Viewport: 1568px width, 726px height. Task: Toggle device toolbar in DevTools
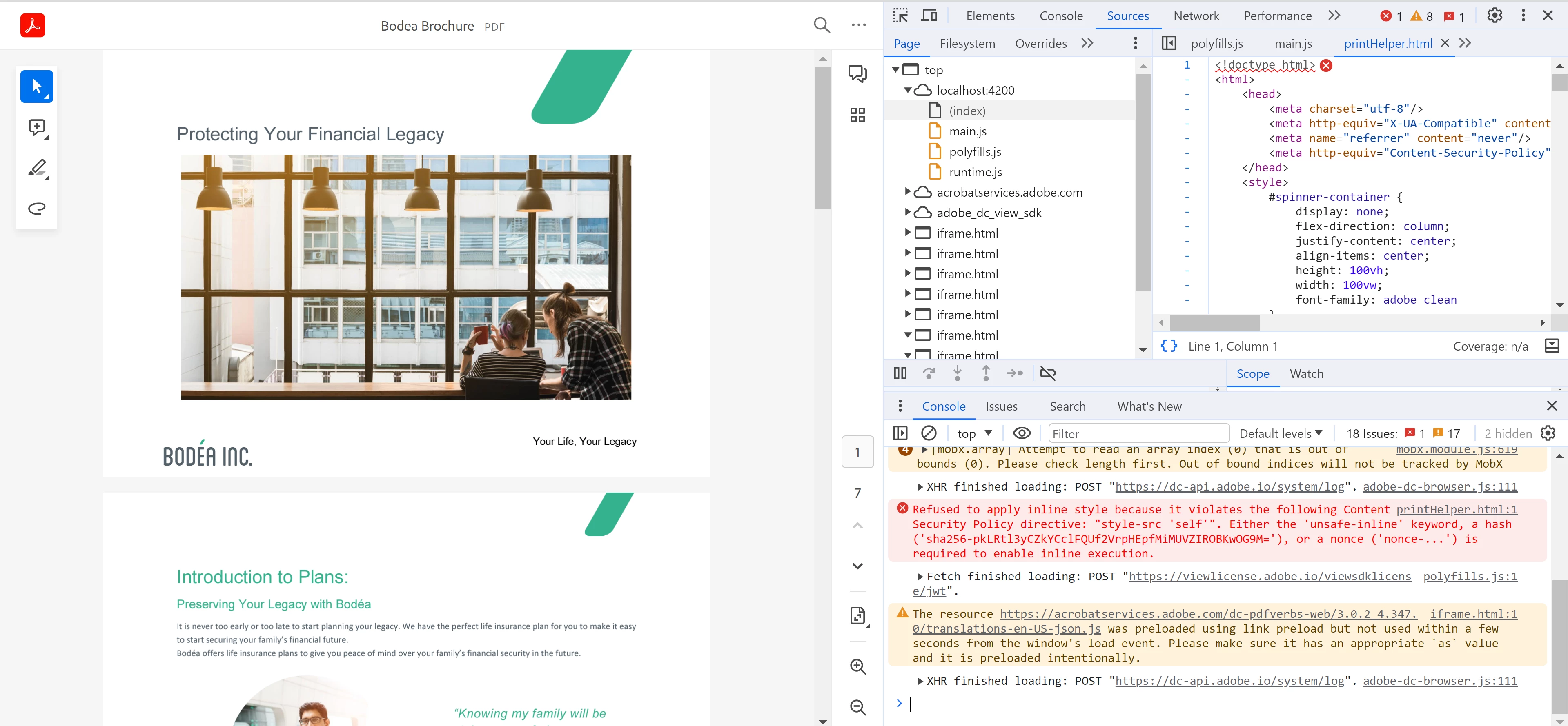tap(929, 16)
